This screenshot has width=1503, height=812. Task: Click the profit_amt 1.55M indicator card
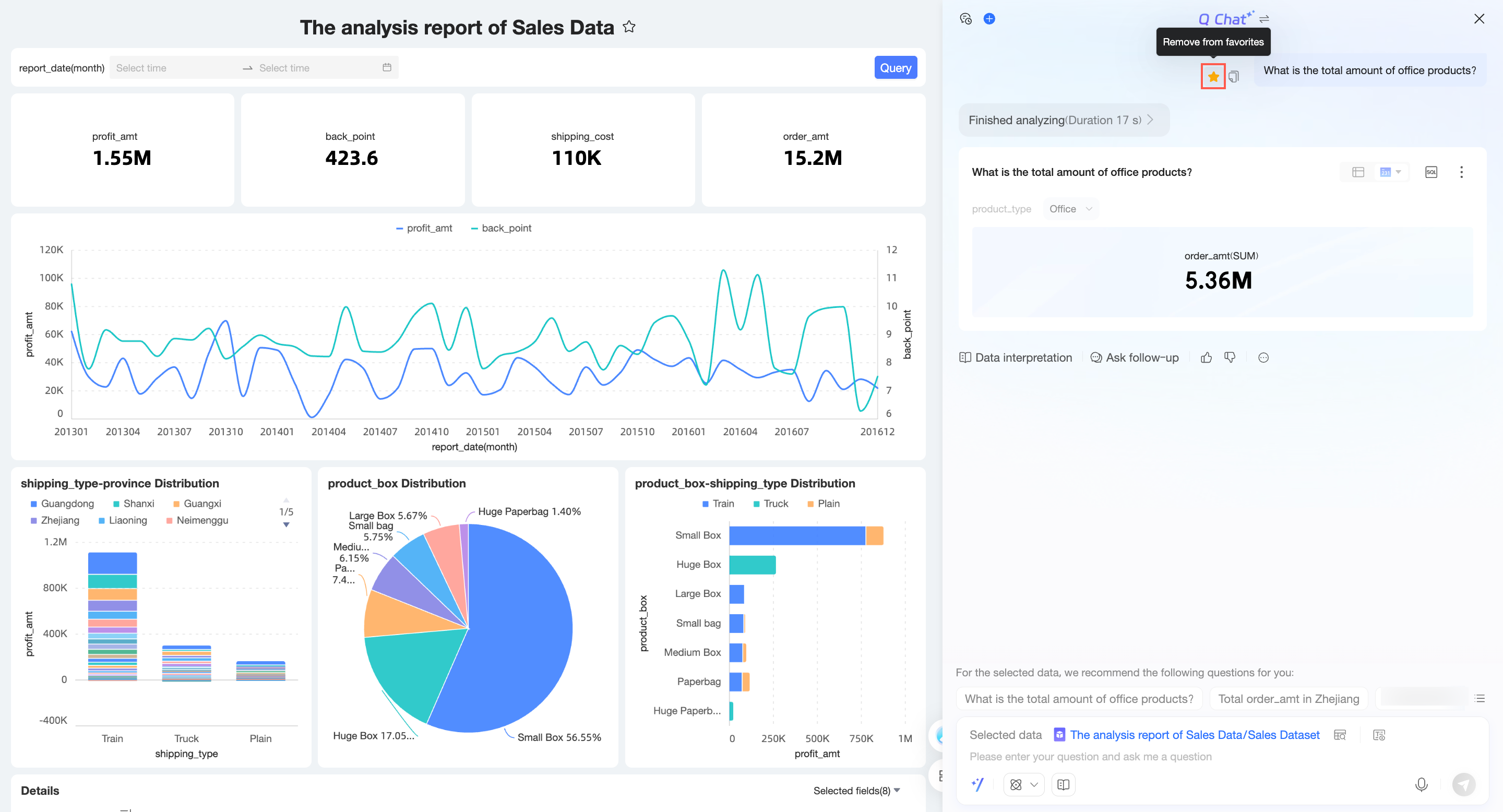click(122, 150)
